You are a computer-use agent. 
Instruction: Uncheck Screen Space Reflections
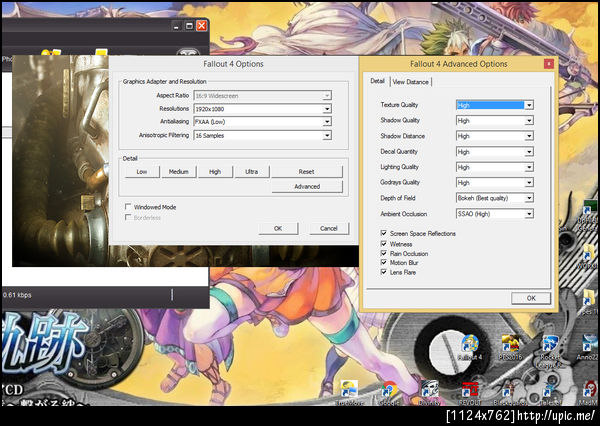tap(383, 233)
